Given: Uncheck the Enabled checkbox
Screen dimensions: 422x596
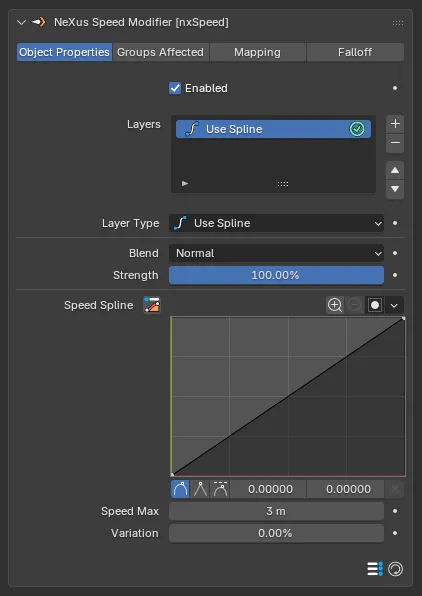Looking at the screenshot, I should (175, 88).
